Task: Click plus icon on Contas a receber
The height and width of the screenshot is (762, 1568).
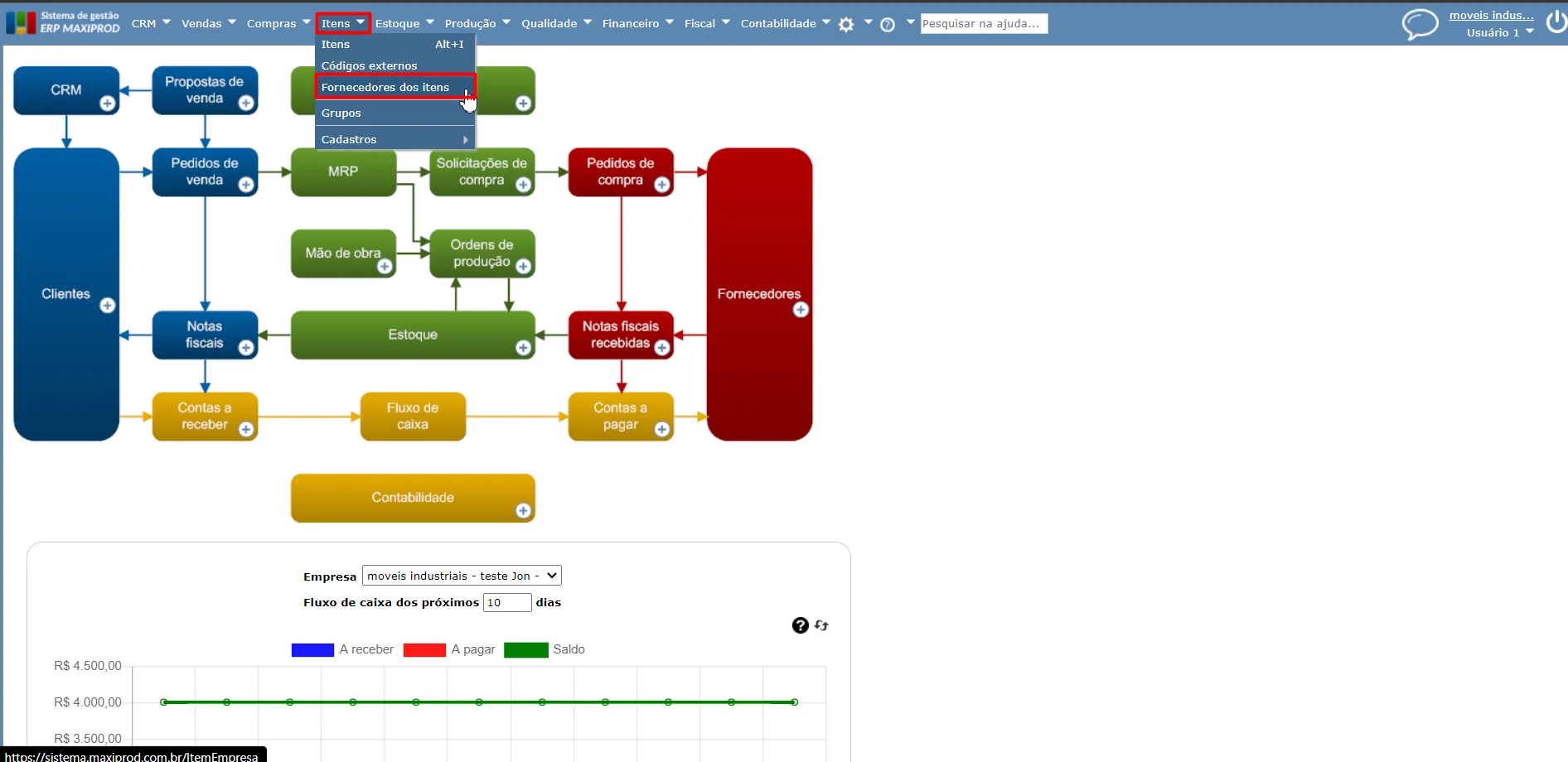Action: [246, 429]
